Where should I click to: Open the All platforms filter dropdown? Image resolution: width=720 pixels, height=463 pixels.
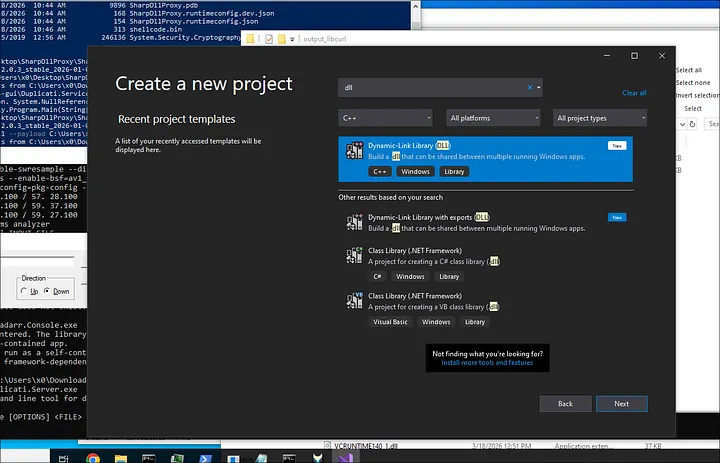coord(493,118)
